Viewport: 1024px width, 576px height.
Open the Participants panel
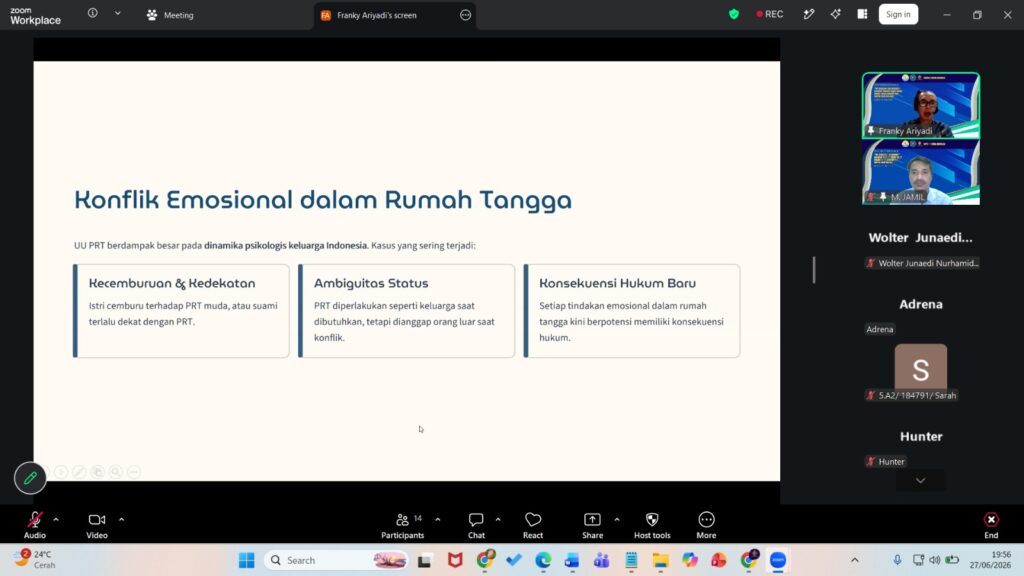click(402, 524)
